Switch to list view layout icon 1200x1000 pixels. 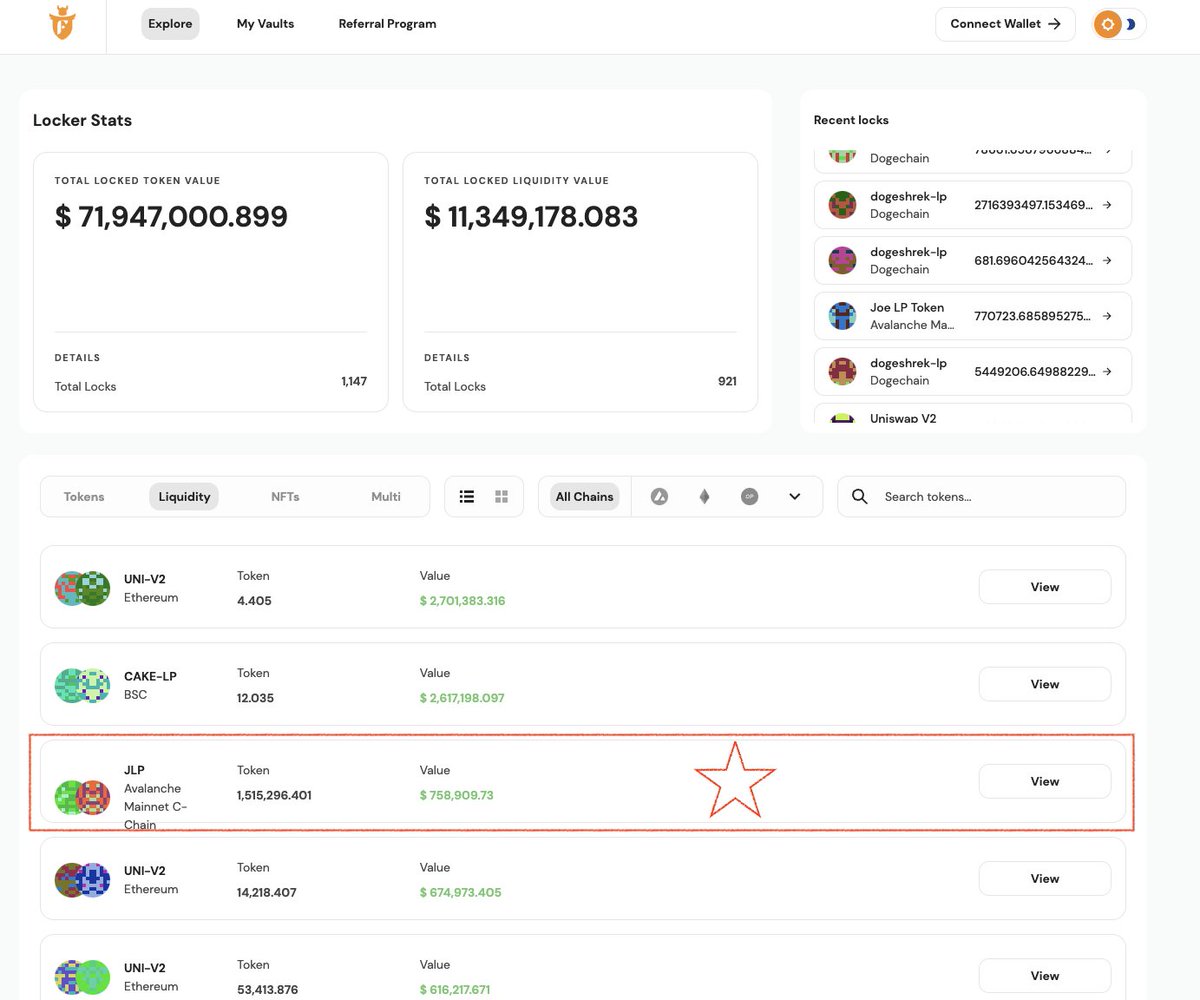[466, 497]
